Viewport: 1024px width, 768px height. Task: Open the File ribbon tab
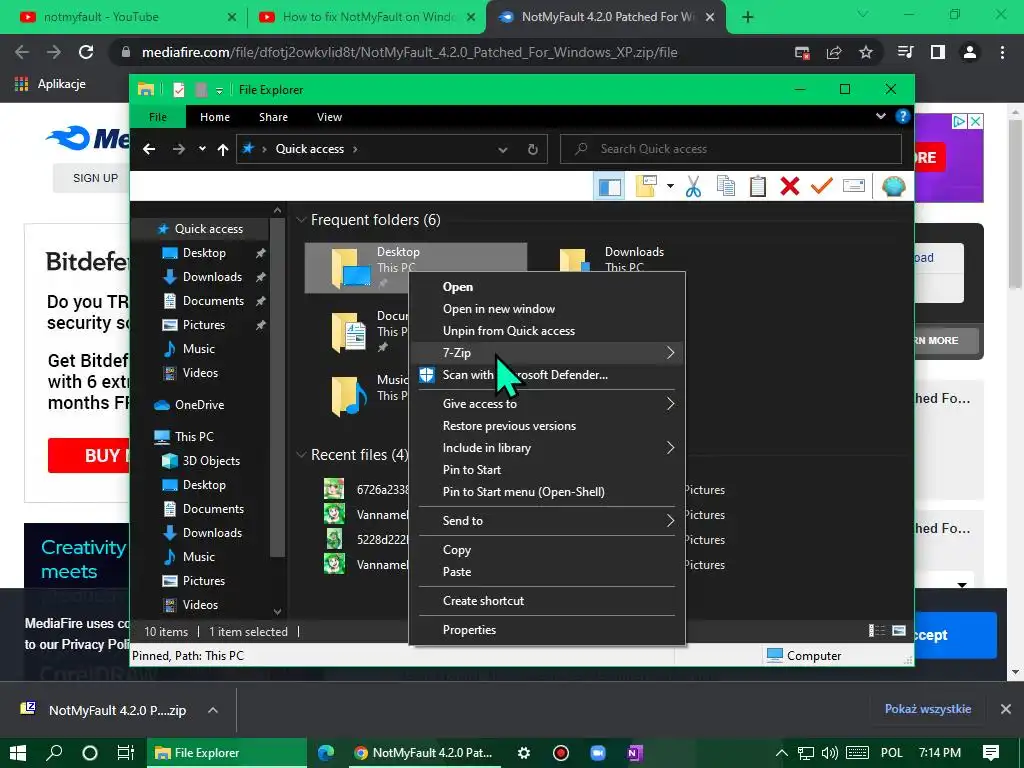[x=158, y=117]
